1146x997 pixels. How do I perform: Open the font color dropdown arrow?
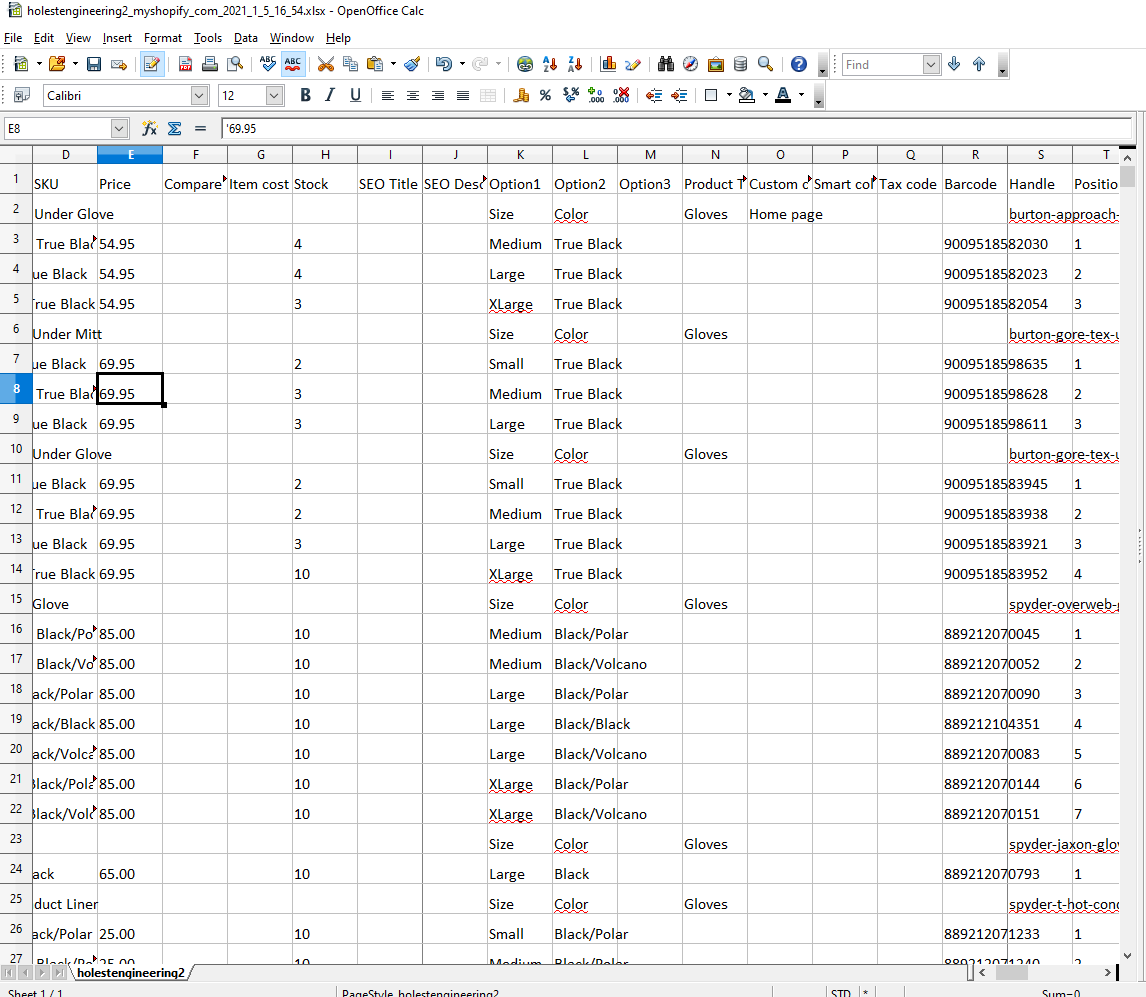pyautogui.click(x=801, y=95)
